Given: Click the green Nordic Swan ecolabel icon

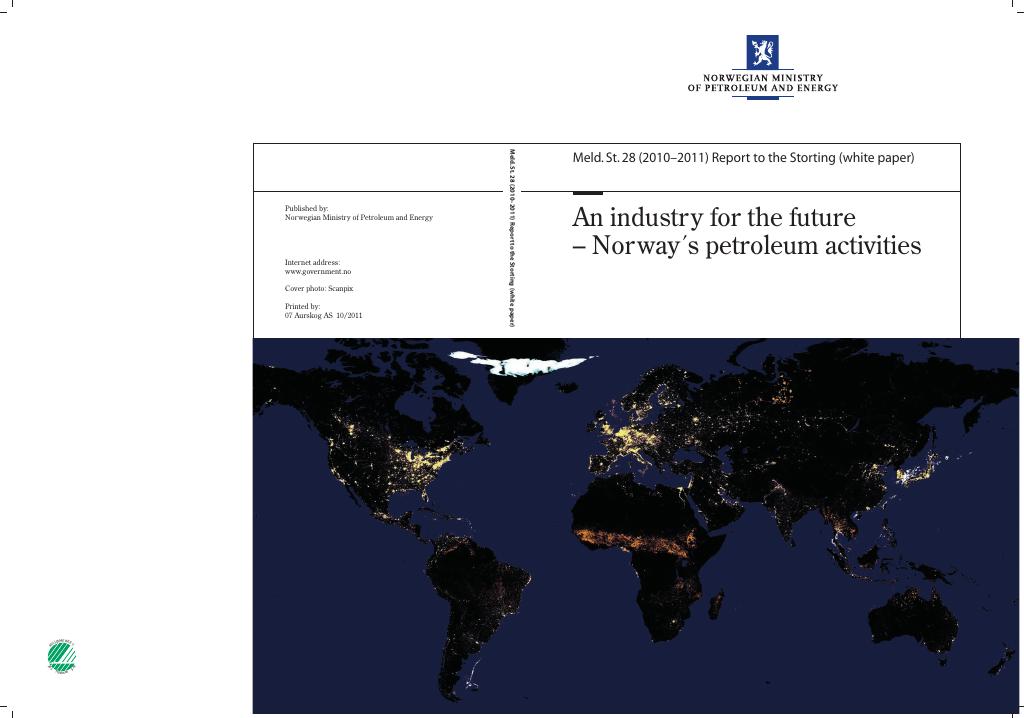Looking at the screenshot, I should pyautogui.click(x=61, y=657).
